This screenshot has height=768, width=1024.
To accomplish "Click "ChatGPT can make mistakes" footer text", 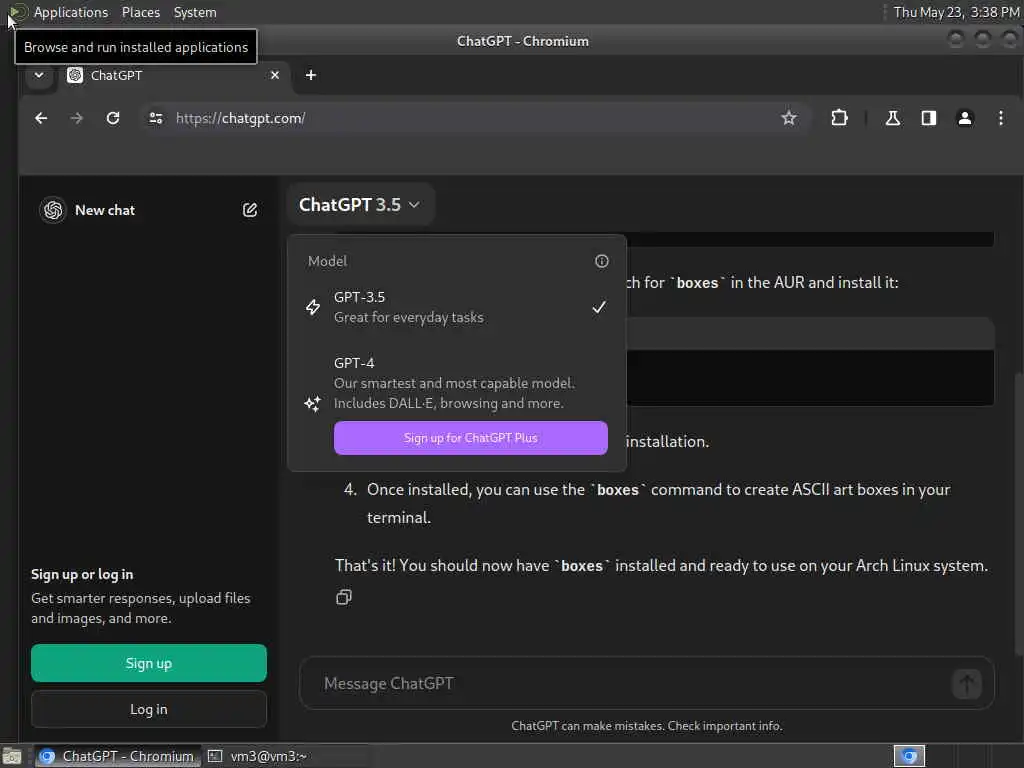I will [647, 726].
